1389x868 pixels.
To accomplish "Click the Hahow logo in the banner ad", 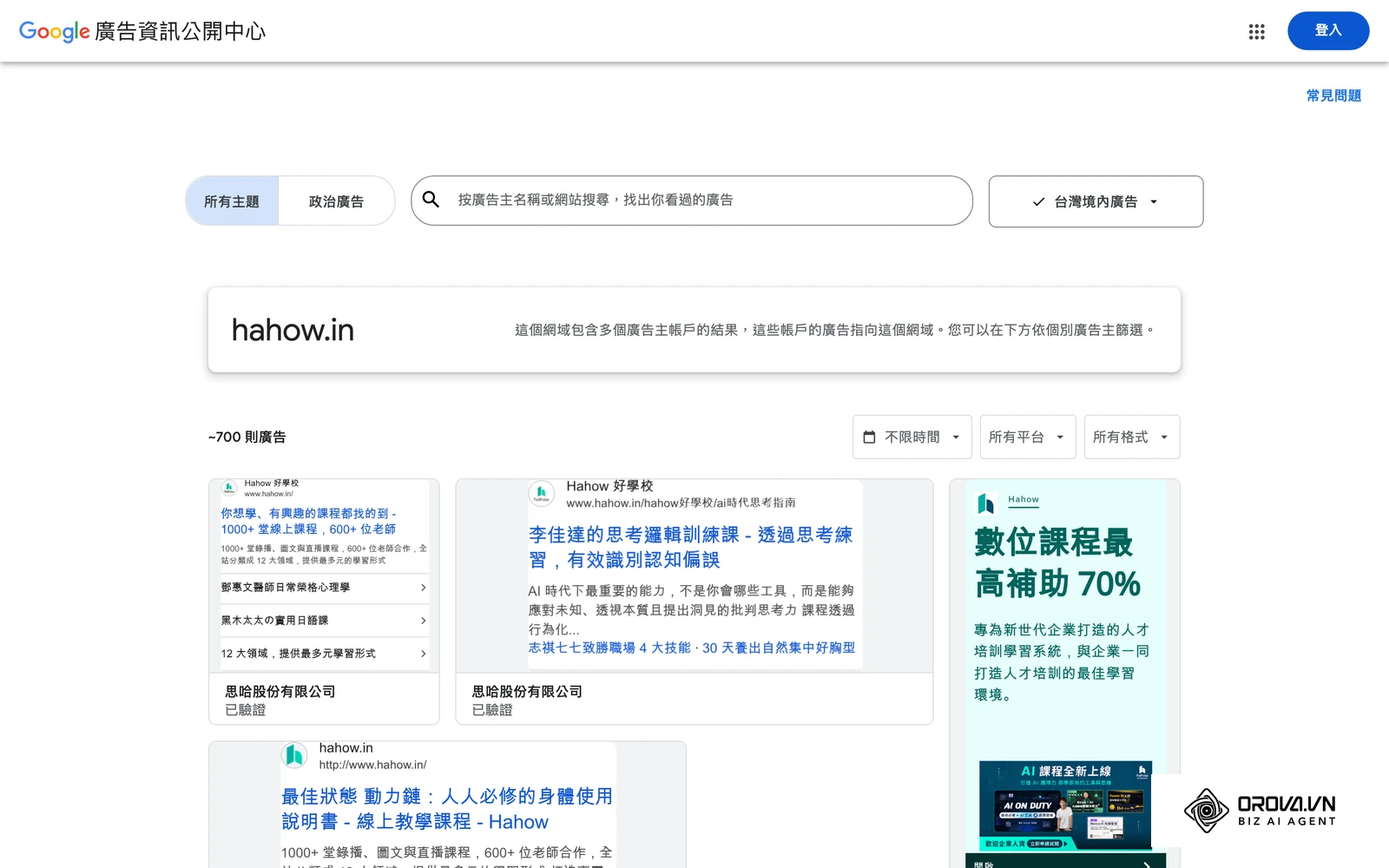I will click(x=985, y=503).
